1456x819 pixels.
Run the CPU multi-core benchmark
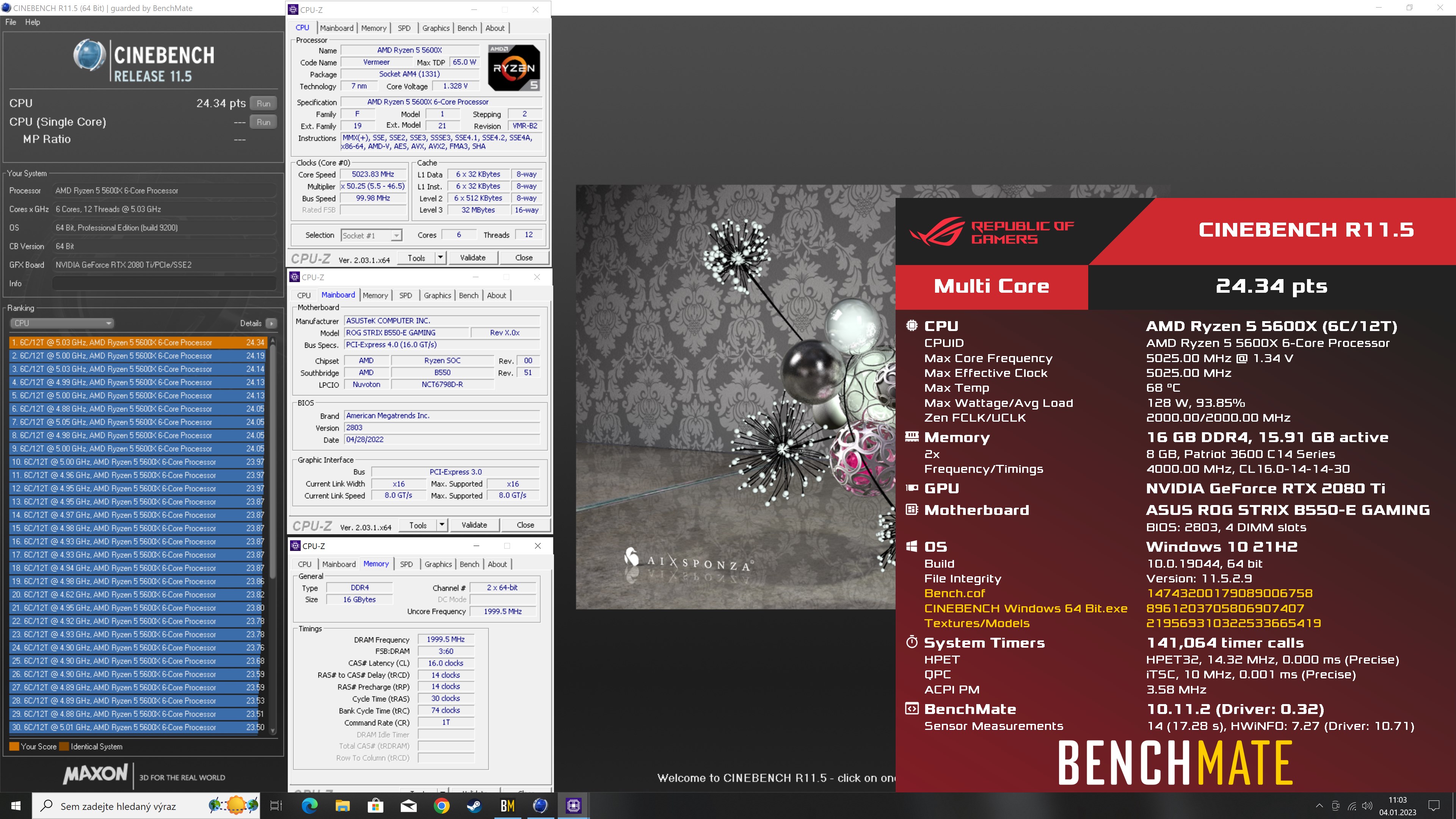[x=264, y=104]
